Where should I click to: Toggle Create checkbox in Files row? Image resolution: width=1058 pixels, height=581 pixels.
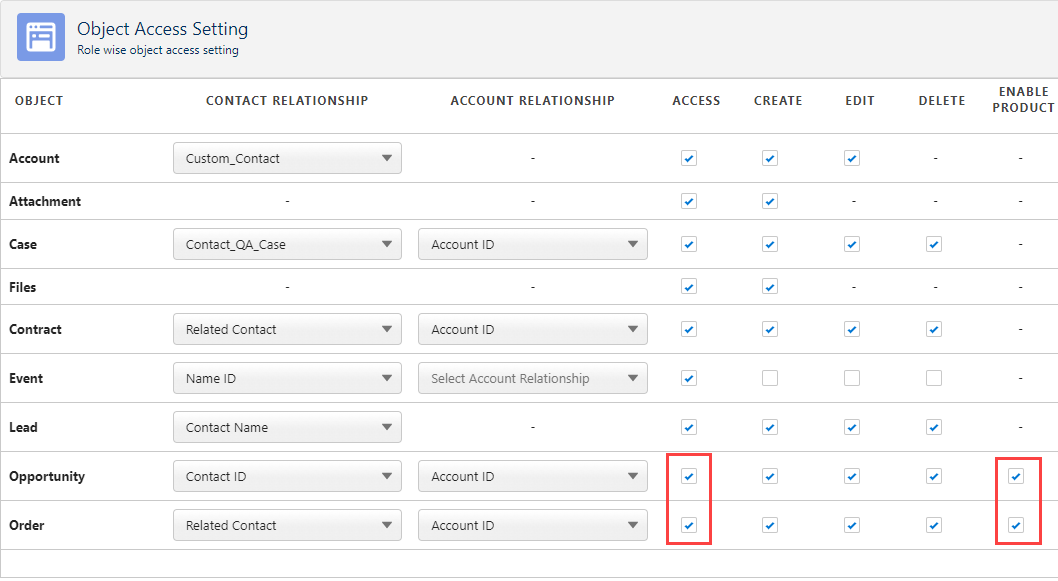click(x=770, y=287)
